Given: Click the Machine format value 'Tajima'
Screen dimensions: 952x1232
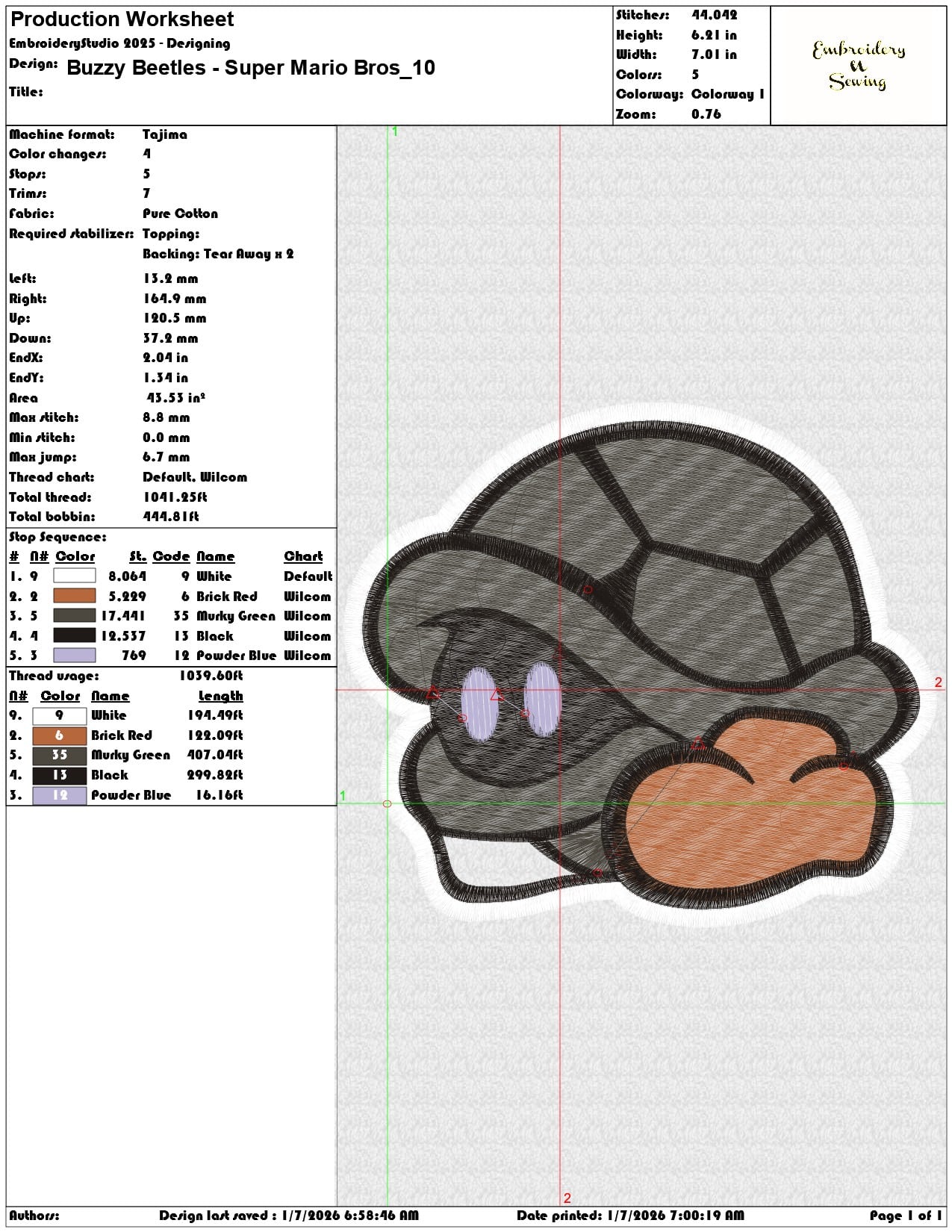Looking at the screenshot, I should (165, 134).
